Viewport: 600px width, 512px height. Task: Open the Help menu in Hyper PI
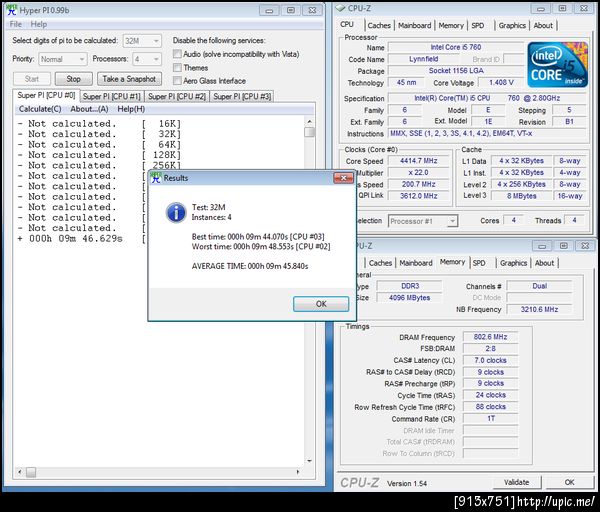pyautogui.click(x=39, y=24)
